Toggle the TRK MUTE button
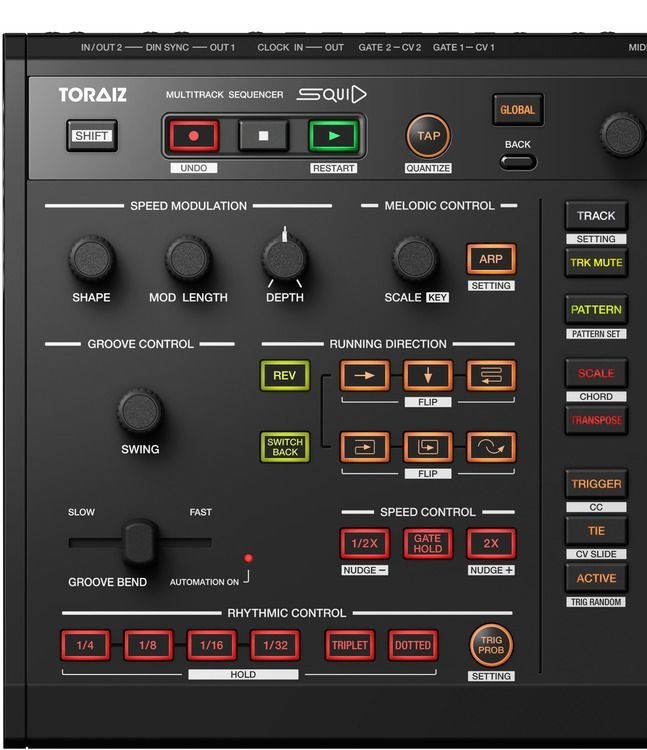Image resolution: width=647 pixels, height=750 pixels. click(x=596, y=263)
